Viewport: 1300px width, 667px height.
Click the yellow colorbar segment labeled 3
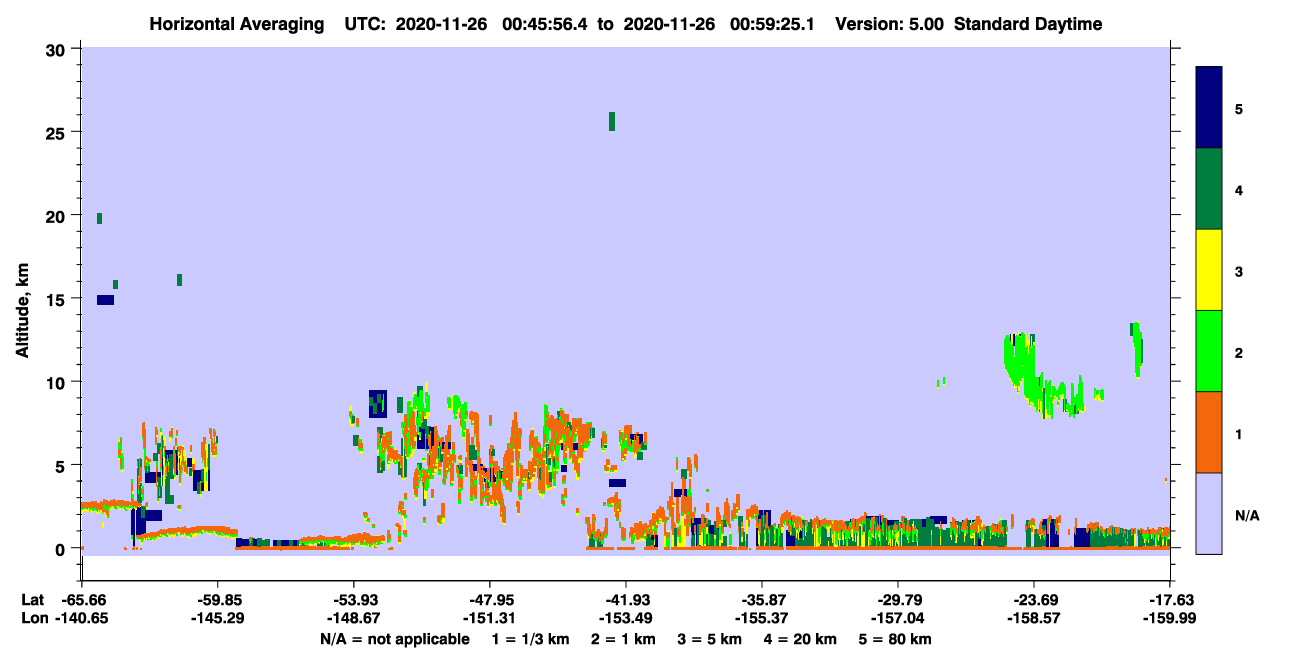click(x=1209, y=270)
